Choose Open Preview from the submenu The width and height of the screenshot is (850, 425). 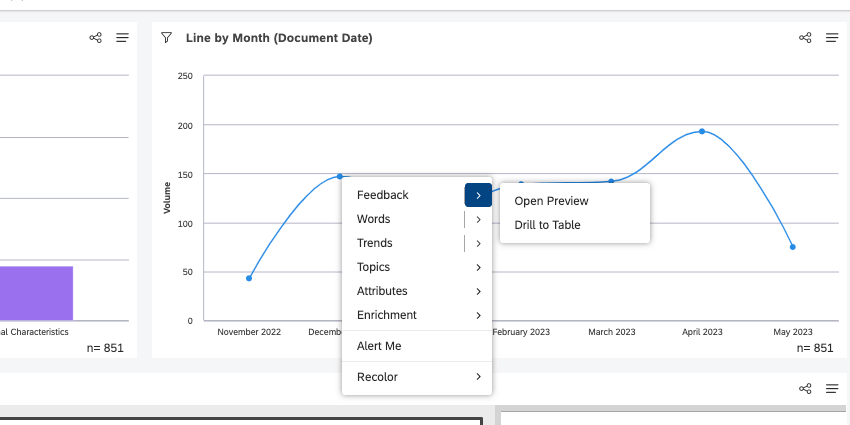(x=551, y=201)
